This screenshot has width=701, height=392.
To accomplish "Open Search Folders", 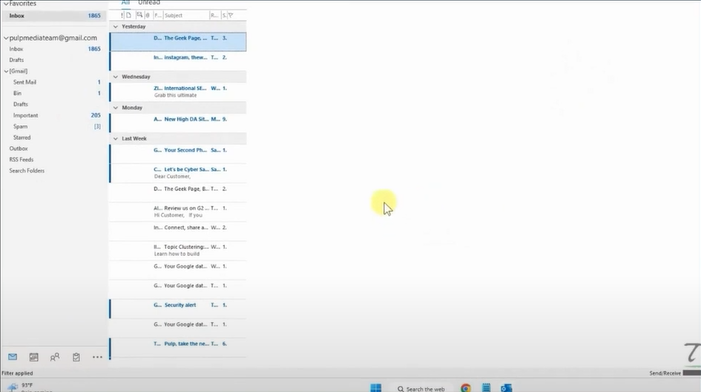I will [54, 171].
